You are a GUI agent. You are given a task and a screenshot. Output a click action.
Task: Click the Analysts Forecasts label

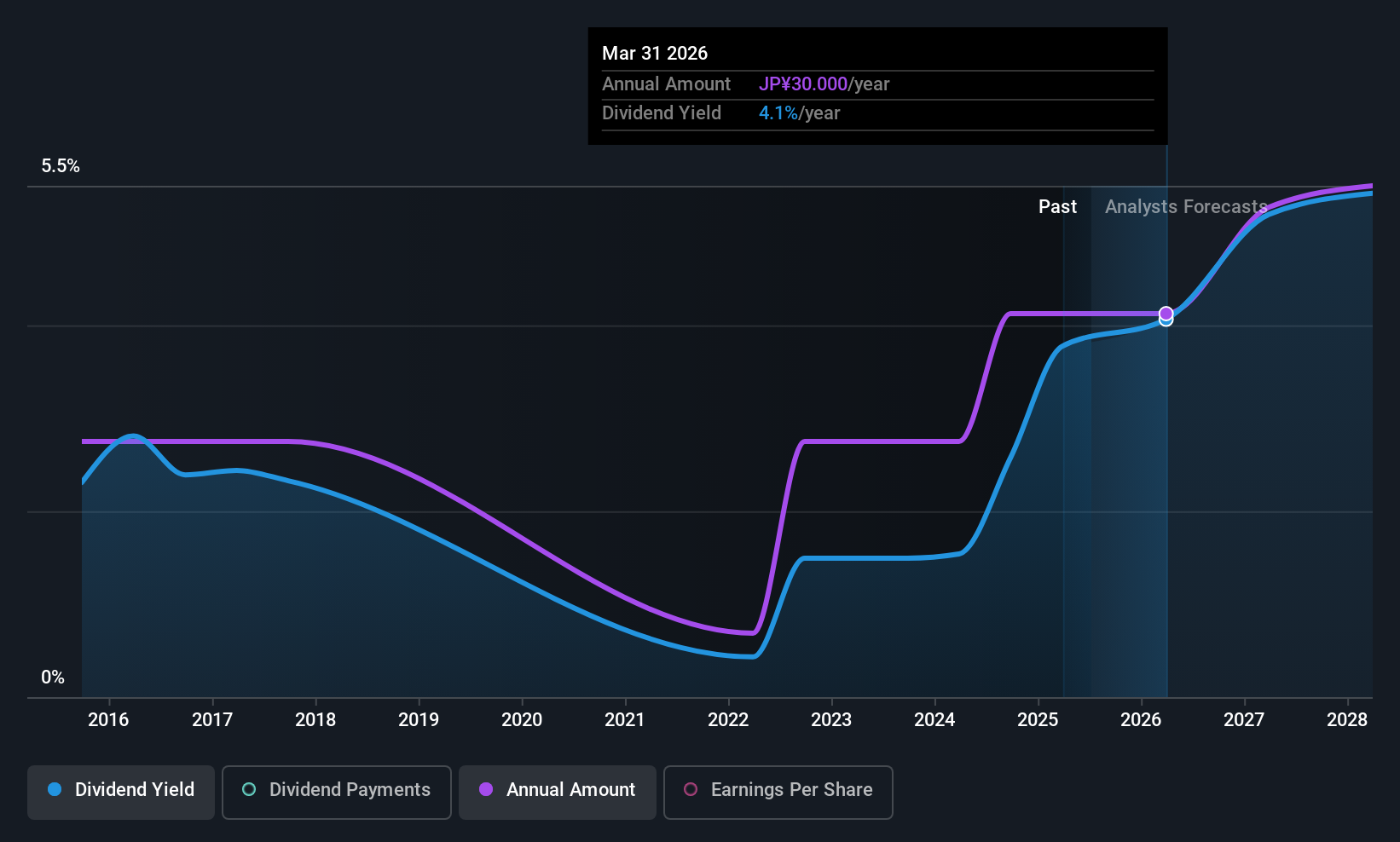[x=1186, y=207]
